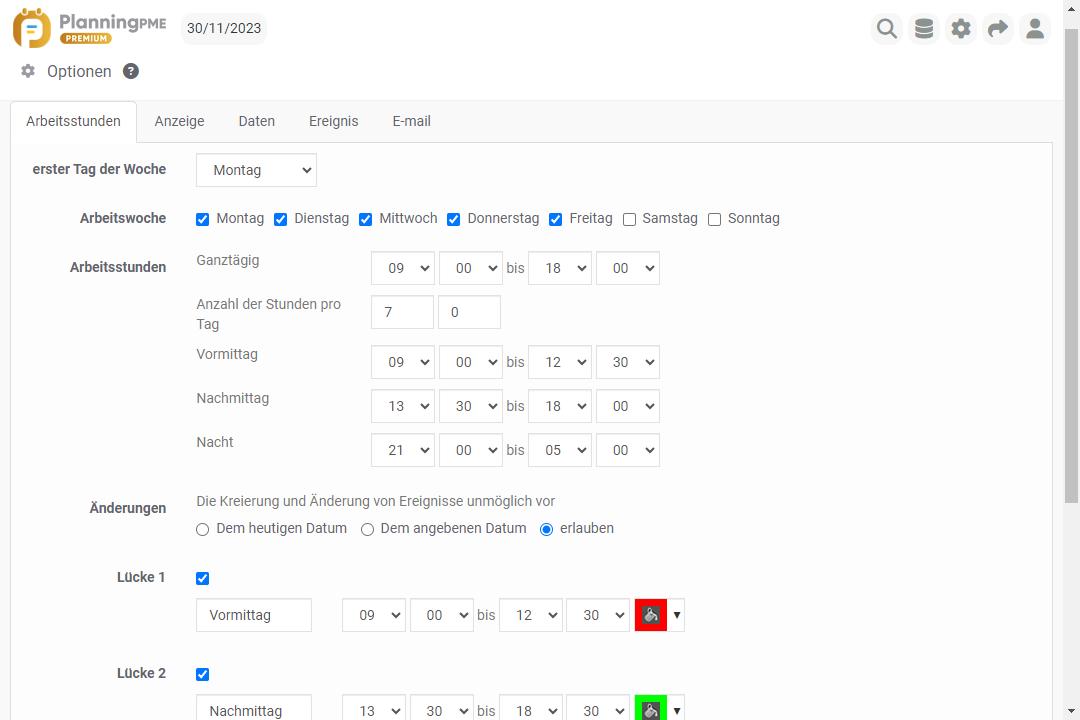Enable the Samstag checkbox
The image size is (1080, 720).
[x=630, y=219]
